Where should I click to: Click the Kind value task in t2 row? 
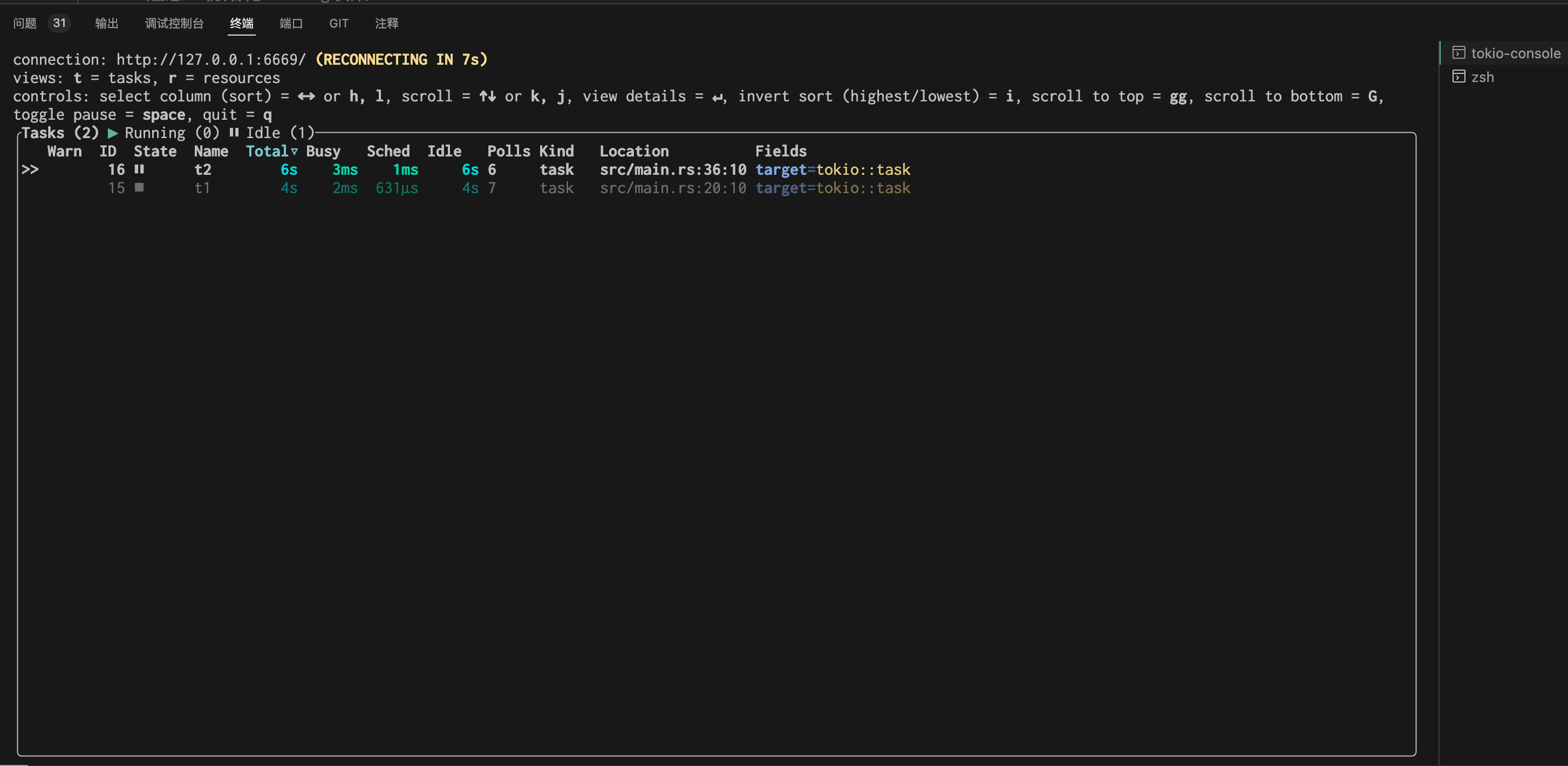557,170
